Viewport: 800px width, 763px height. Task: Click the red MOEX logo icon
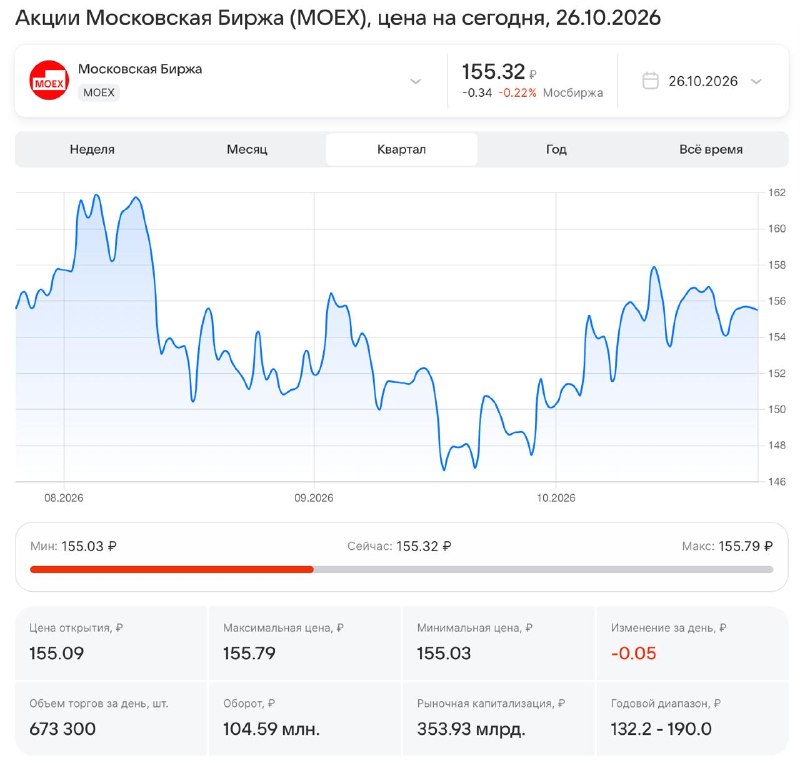click(x=49, y=81)
